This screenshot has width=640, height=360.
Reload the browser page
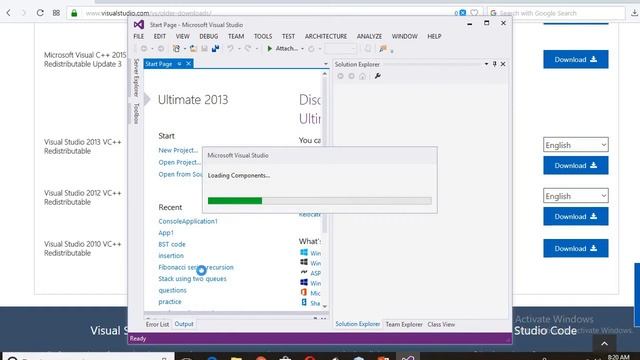pyautogui.click(x=40, y=13)
